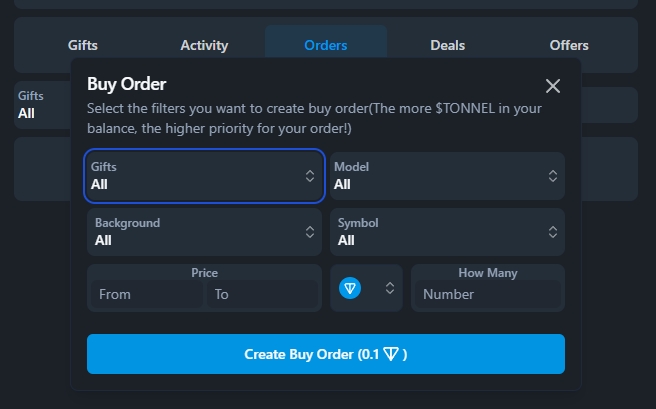Select the Symbol 'All' dropdown value
656x409 pixels.
pos(347,241)
